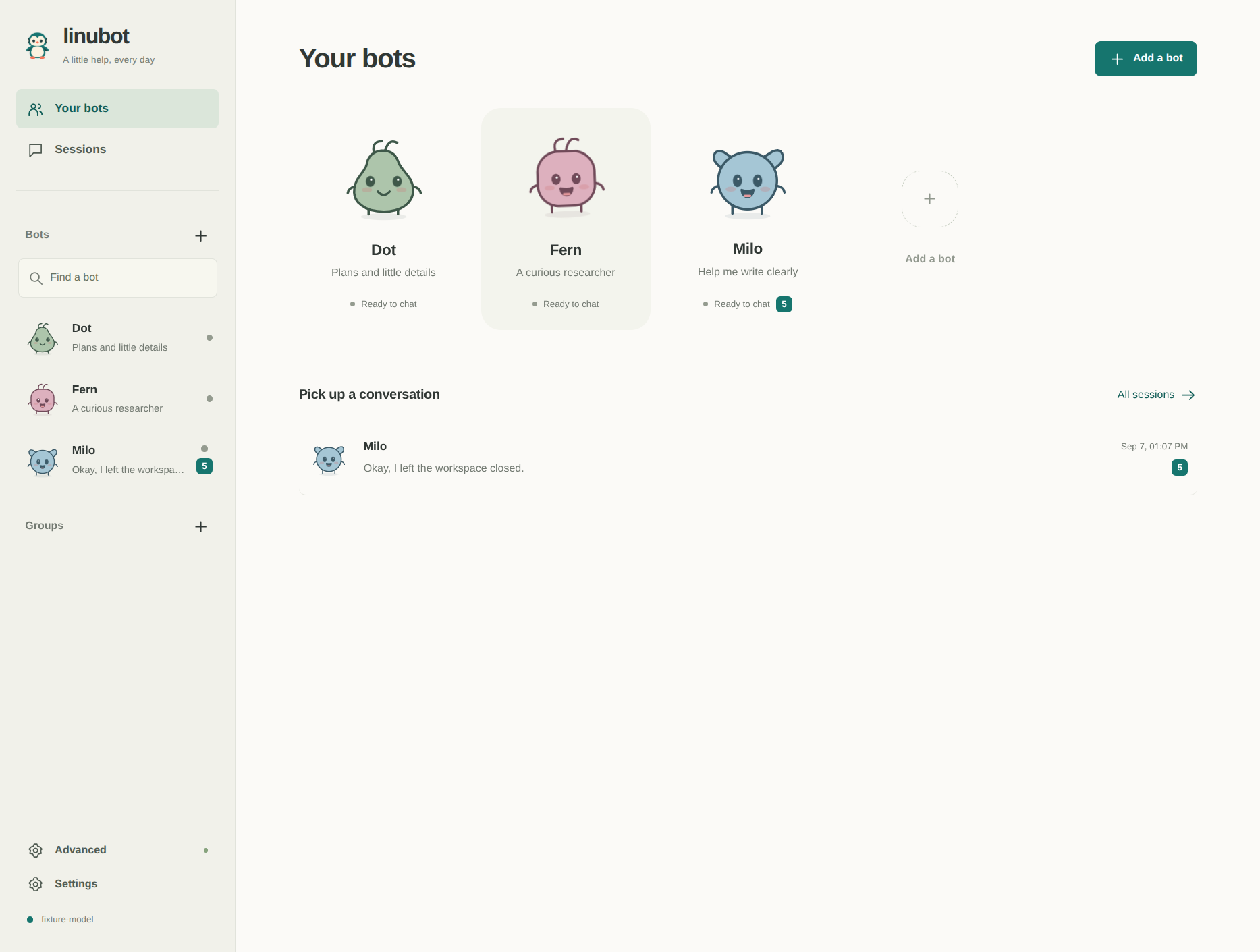Click Milo's unread badge in sidebar
This screenshot has height=952, width=1260.
pyautogui.click(x=204, y=466)
